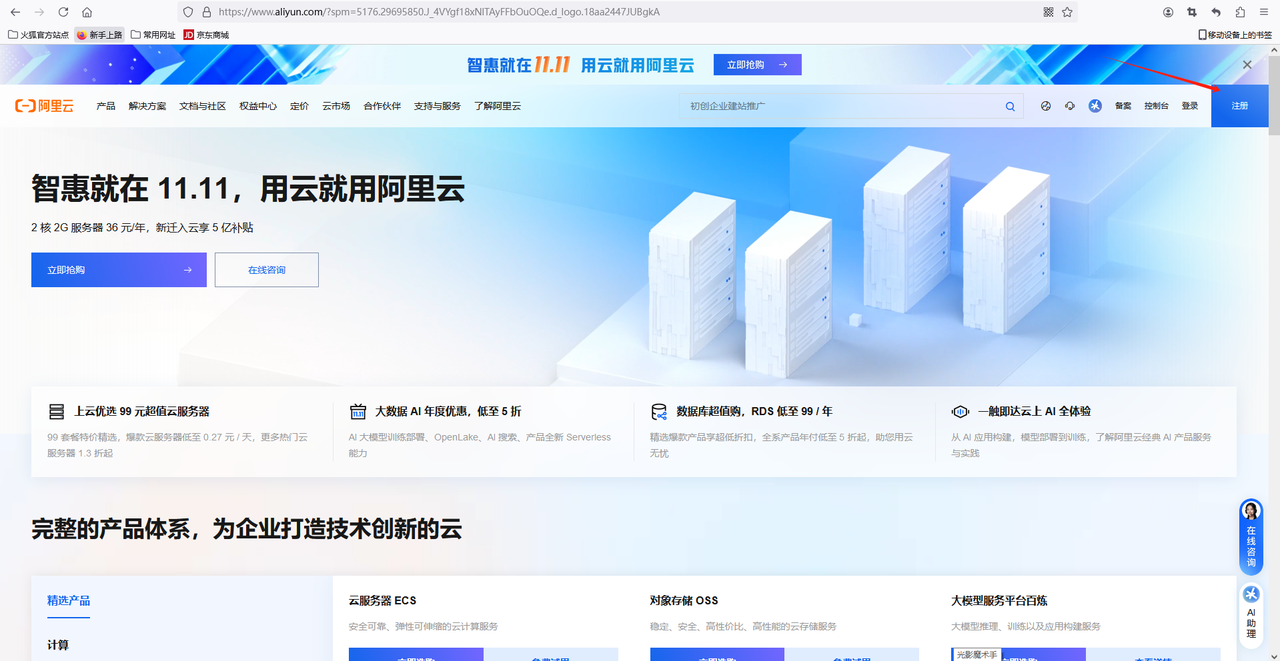The width and height of the screenshot is (1280, 661).
Task: Close the 11.11 promotional top banner
Action: click(1247, 64)
